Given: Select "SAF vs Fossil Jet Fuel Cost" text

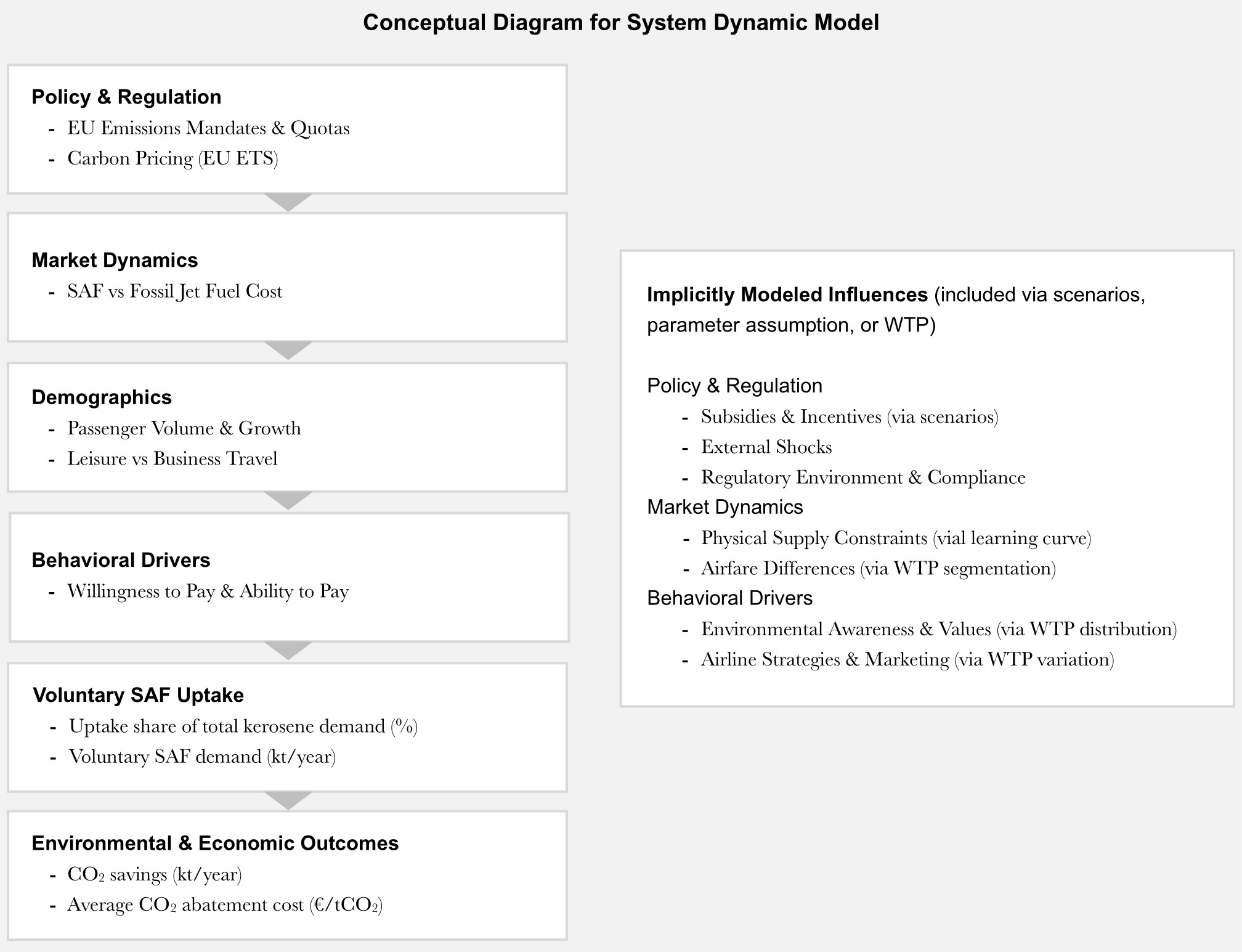Looking at the screenshot, I should pos(174,291).
